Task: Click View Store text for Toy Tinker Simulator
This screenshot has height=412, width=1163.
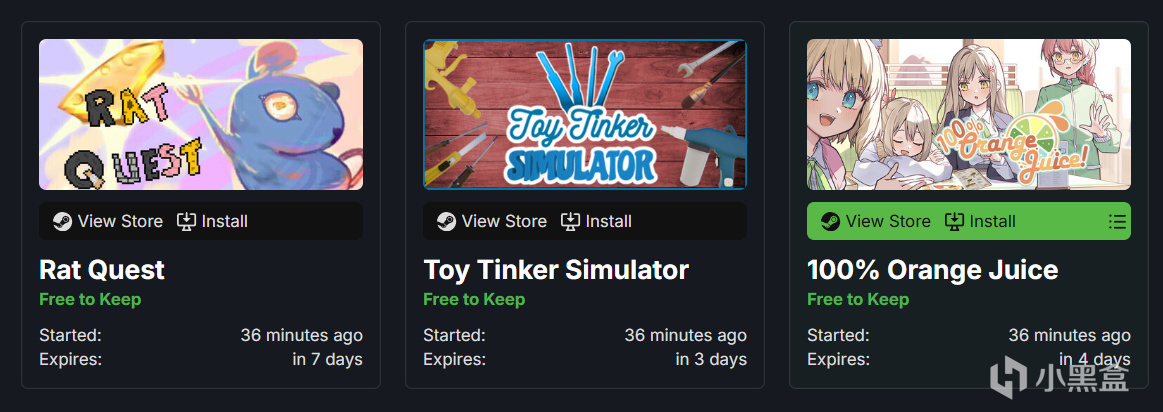Action: tap(504, 221)
